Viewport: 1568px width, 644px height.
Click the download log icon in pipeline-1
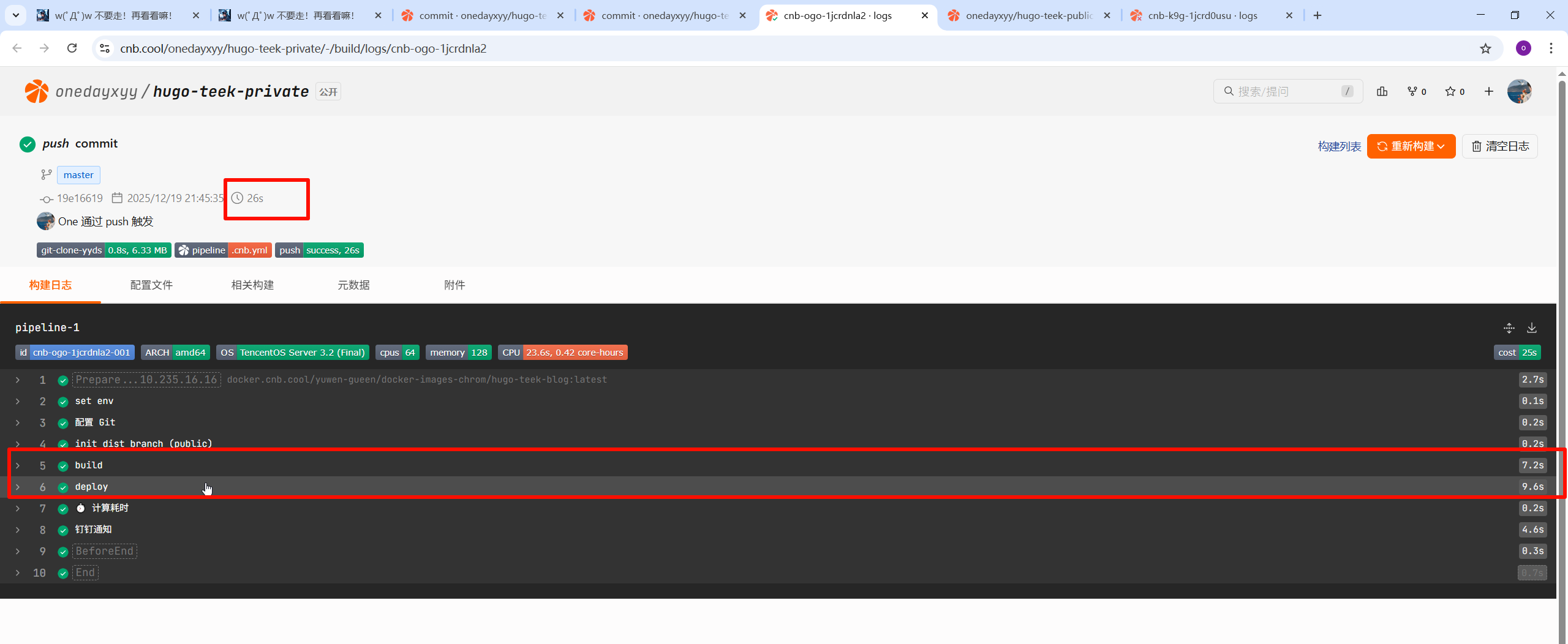pyautogui.click(x=1531, y=328)
